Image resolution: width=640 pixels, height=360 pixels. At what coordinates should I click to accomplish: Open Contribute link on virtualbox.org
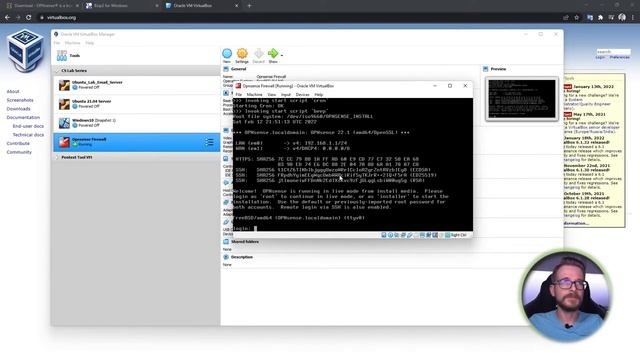click(x=18, y=144)
